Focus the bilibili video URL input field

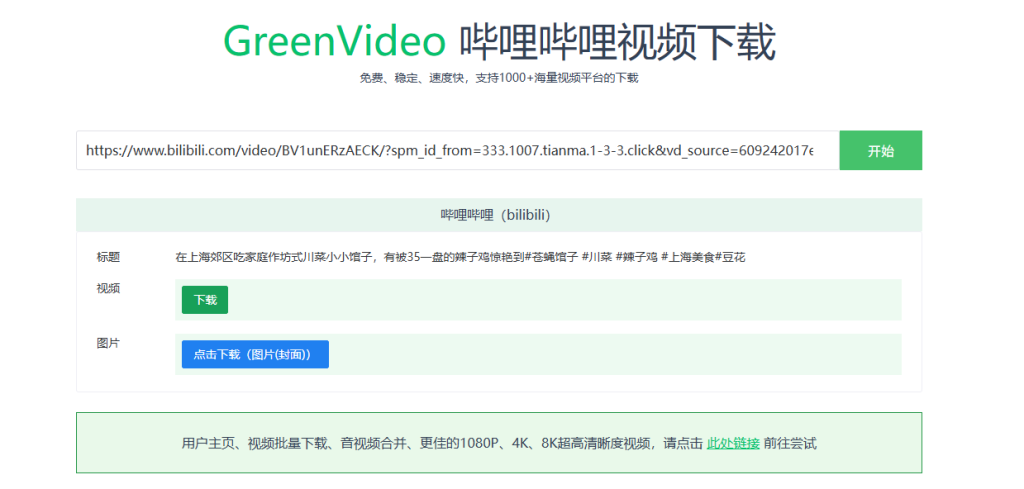[458, 150]
